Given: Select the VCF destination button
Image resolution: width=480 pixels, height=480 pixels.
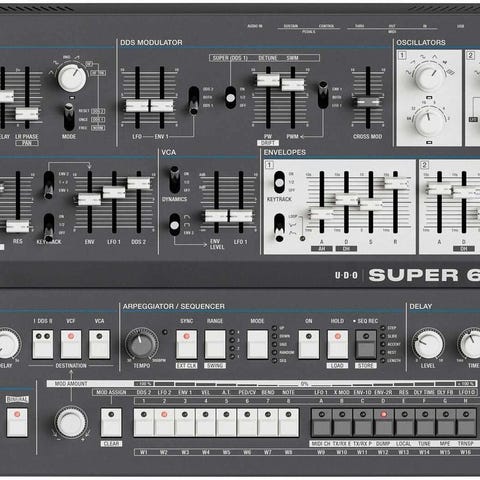Looking at the screenshot, I should 71,345.
